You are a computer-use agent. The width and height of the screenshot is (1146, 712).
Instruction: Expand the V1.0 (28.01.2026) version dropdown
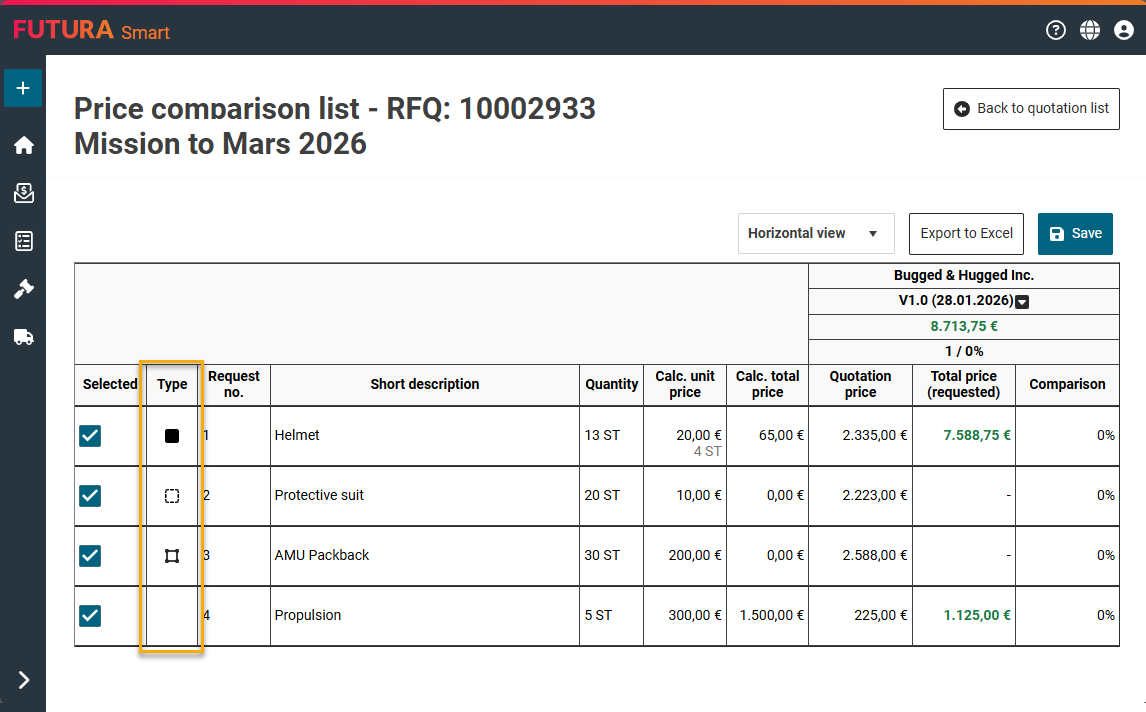pyautogui.click(x=1022, y=302)
